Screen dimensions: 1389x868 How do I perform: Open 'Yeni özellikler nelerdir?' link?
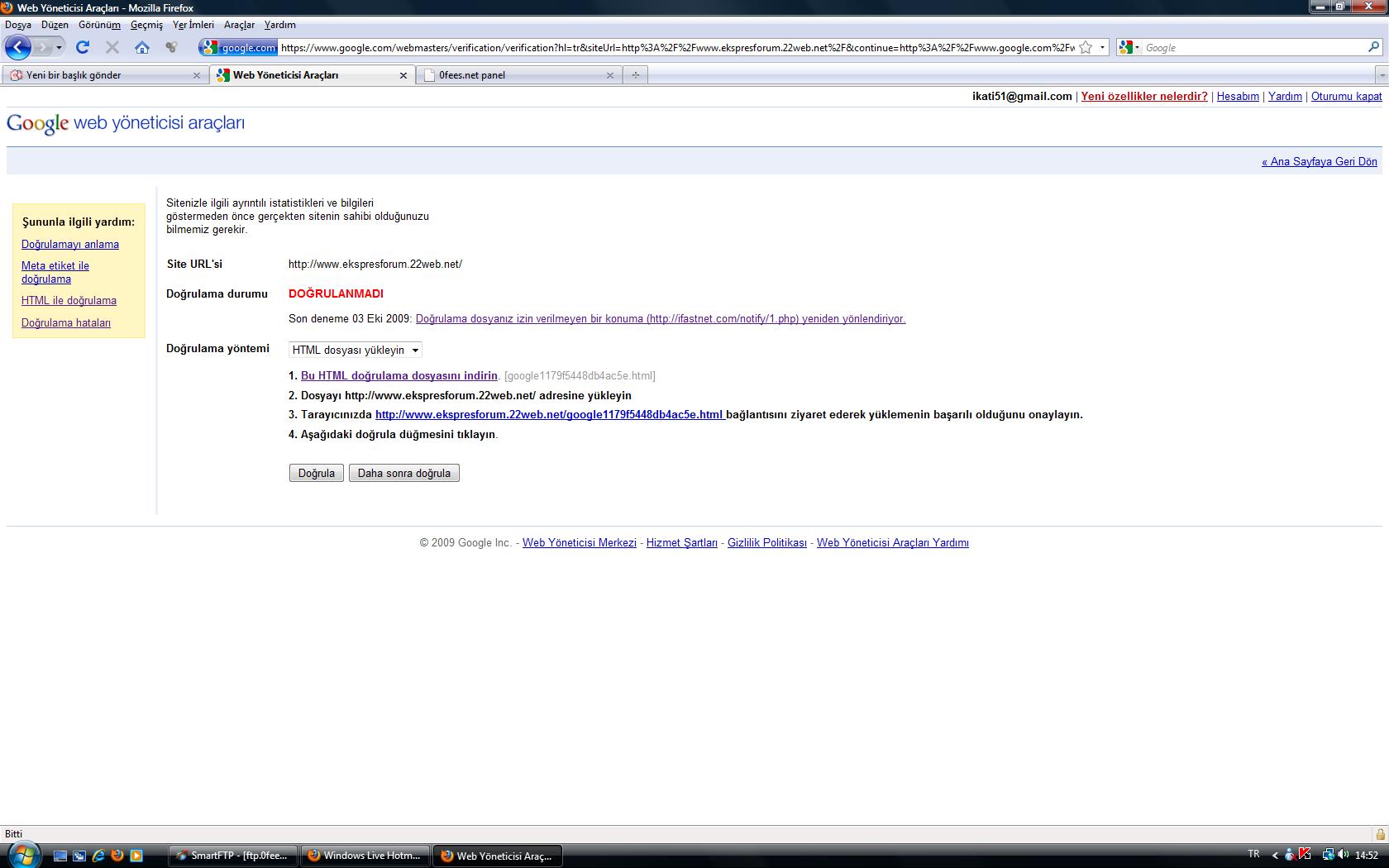coord(1144,96)
